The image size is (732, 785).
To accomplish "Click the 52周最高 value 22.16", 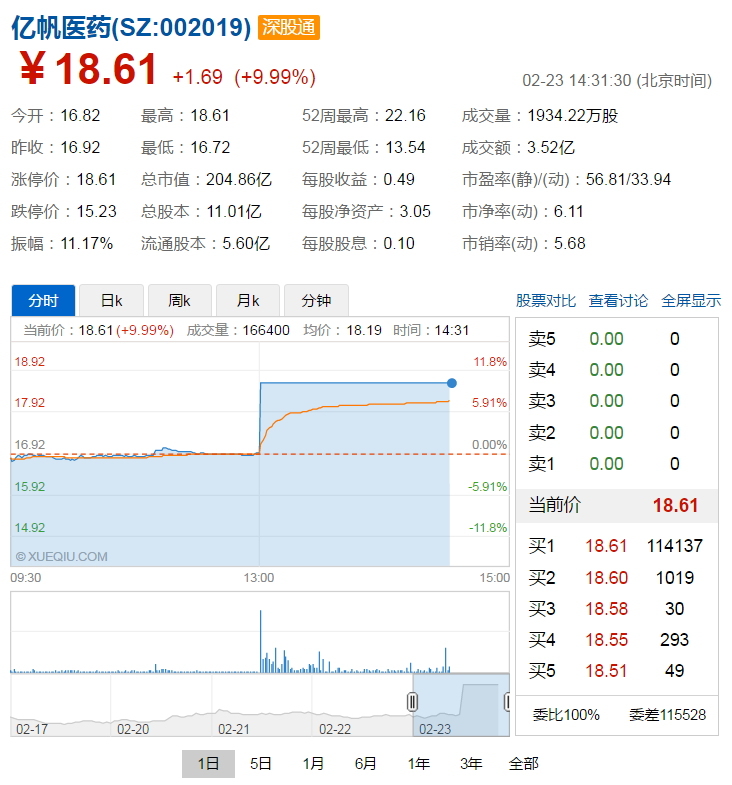I will (405, 116).
